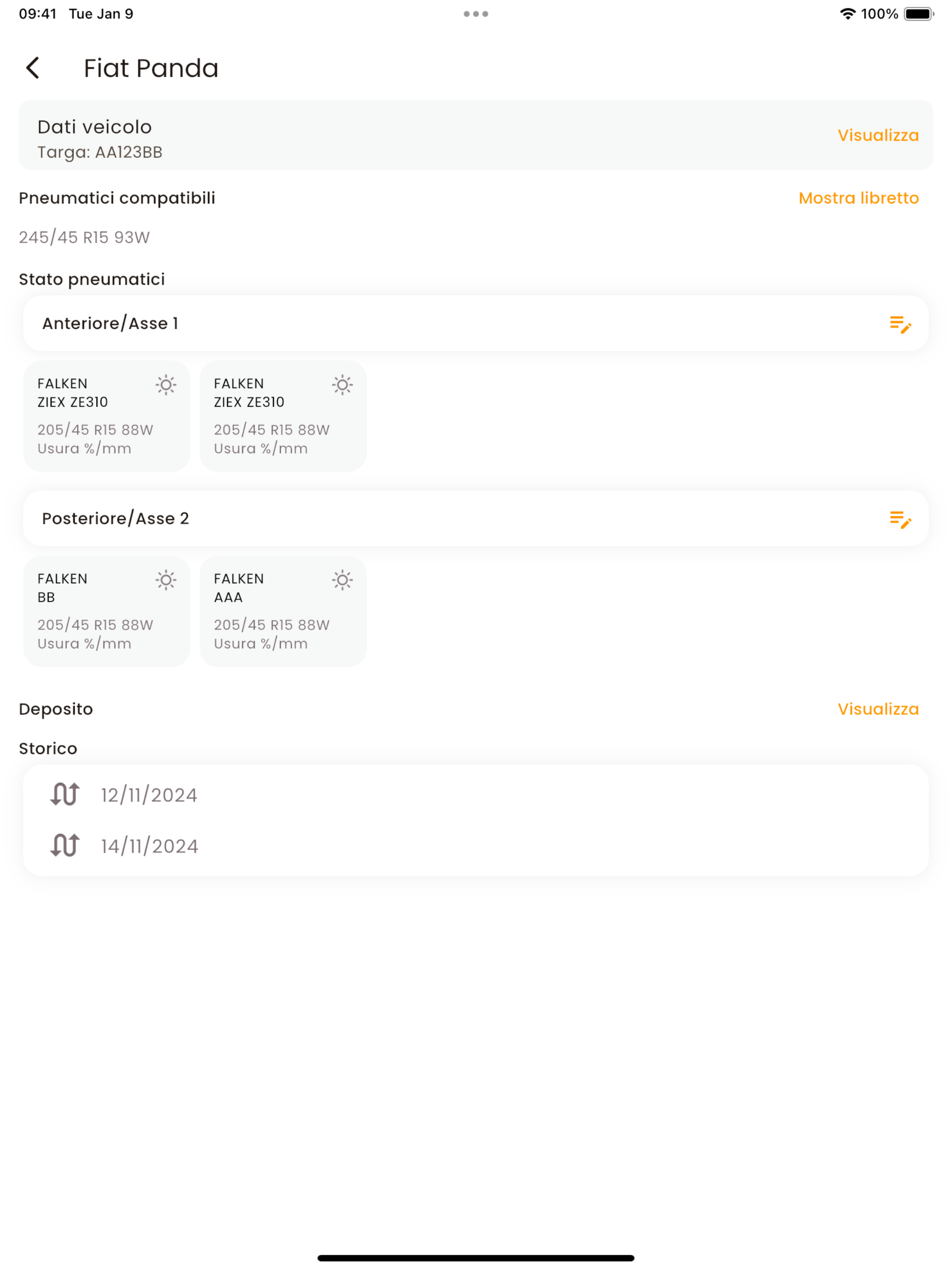Tap the Dati veicolo card
Image resolution: width=952 pixels, height=1270 pixels.
tap(476, 136)
